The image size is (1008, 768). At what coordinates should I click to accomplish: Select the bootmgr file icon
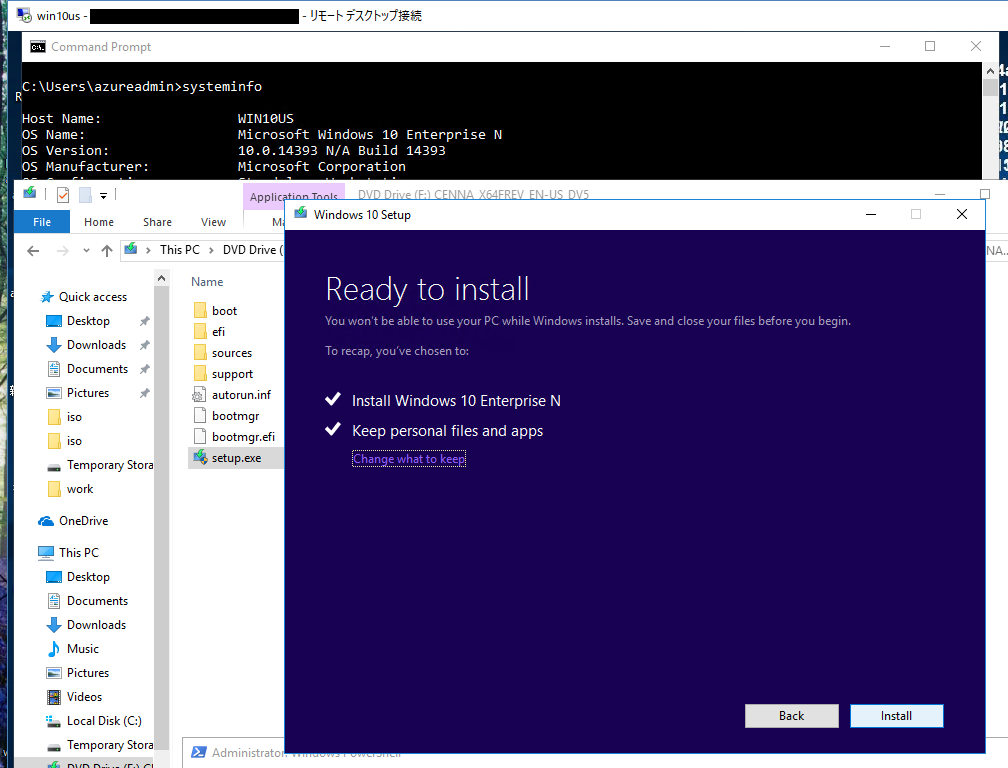(200, 416)
